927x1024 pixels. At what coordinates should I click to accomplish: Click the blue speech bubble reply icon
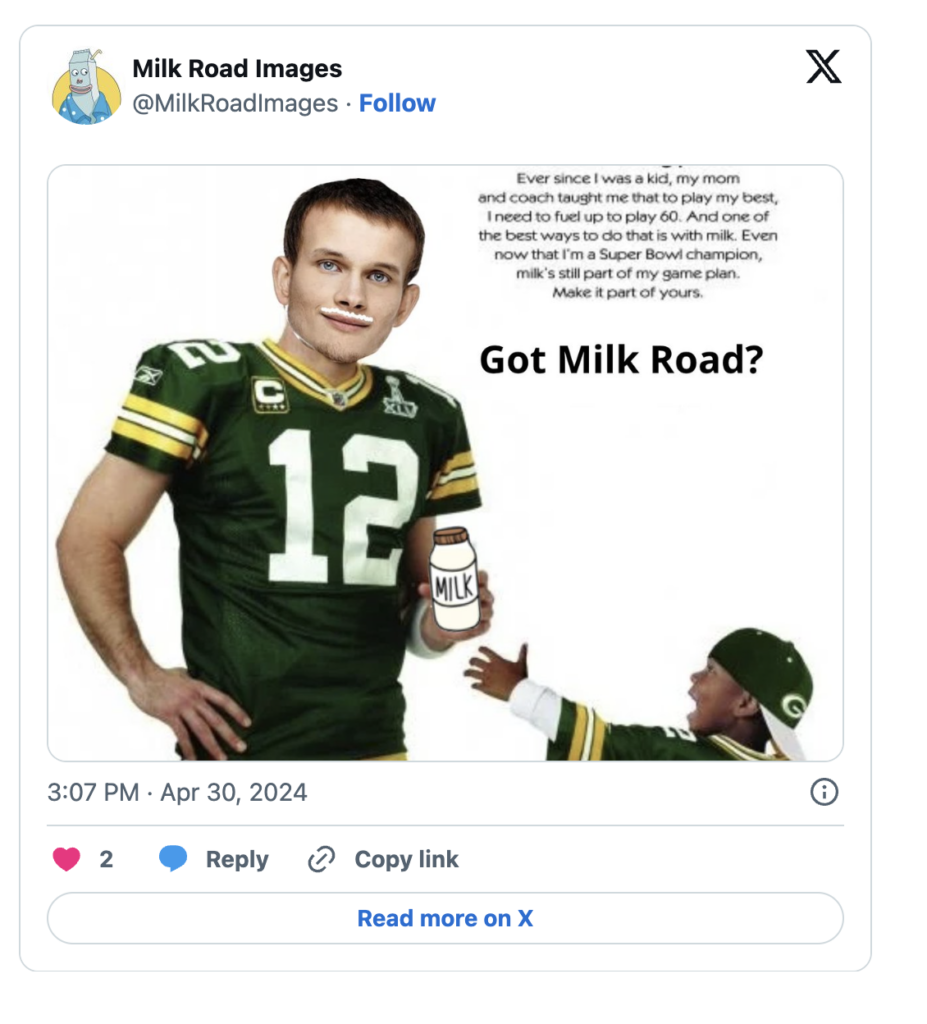click(173, 859)
